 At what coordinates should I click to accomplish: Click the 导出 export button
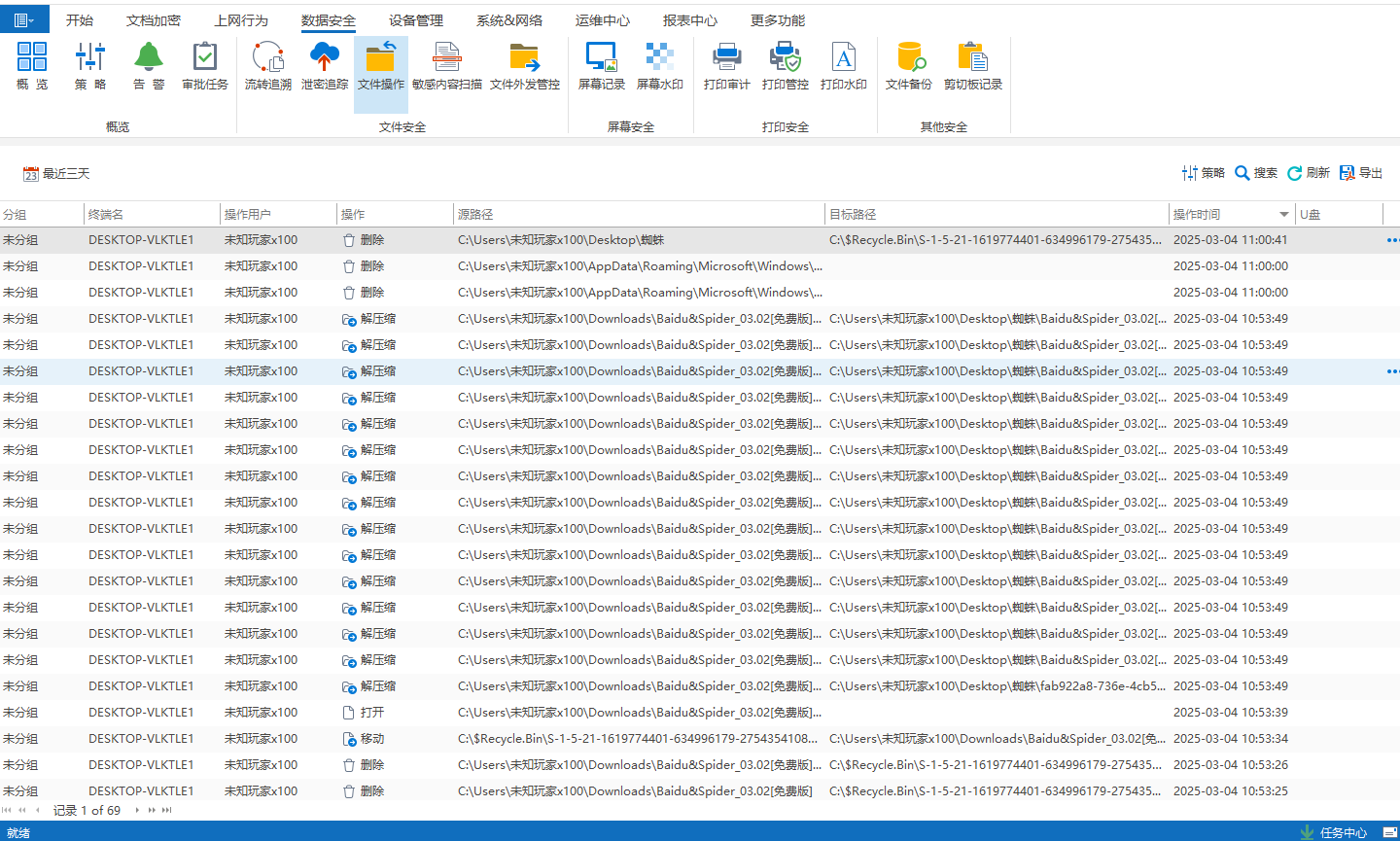coord(1361,173)
